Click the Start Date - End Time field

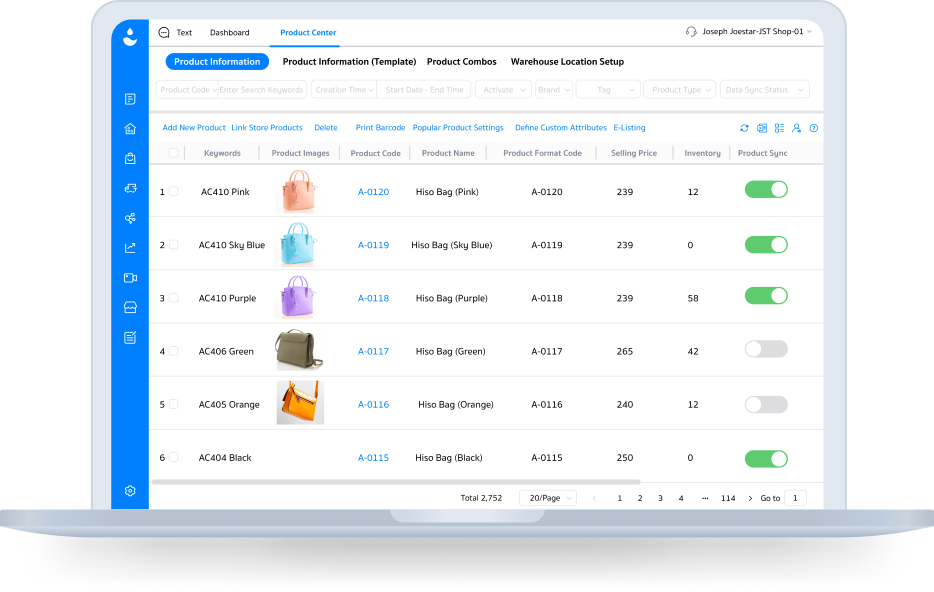[x=424, y=90]
